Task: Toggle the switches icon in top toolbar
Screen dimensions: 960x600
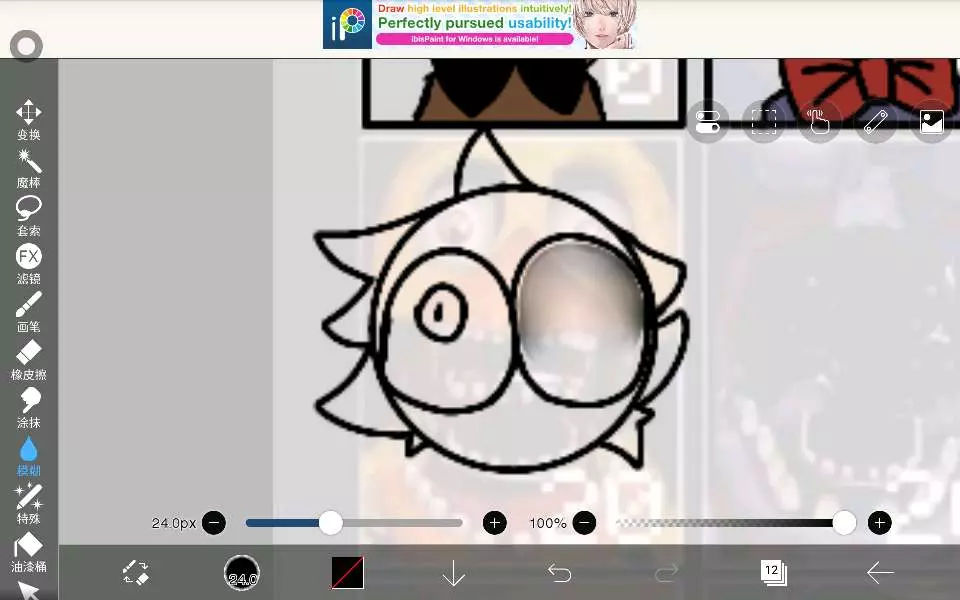Action: (x=708, y=122)
